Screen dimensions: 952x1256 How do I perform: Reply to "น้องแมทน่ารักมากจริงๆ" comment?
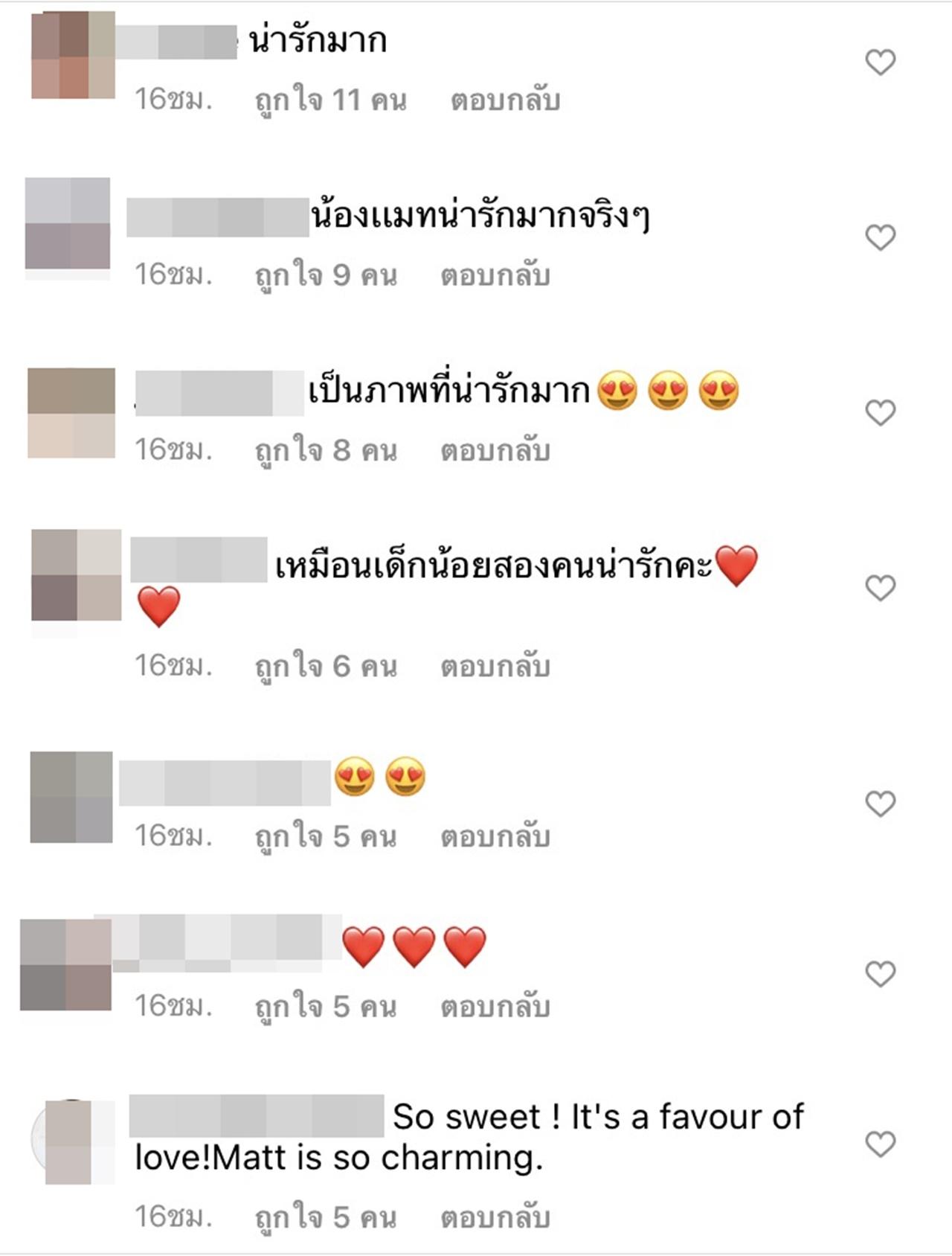click(495, 276)
